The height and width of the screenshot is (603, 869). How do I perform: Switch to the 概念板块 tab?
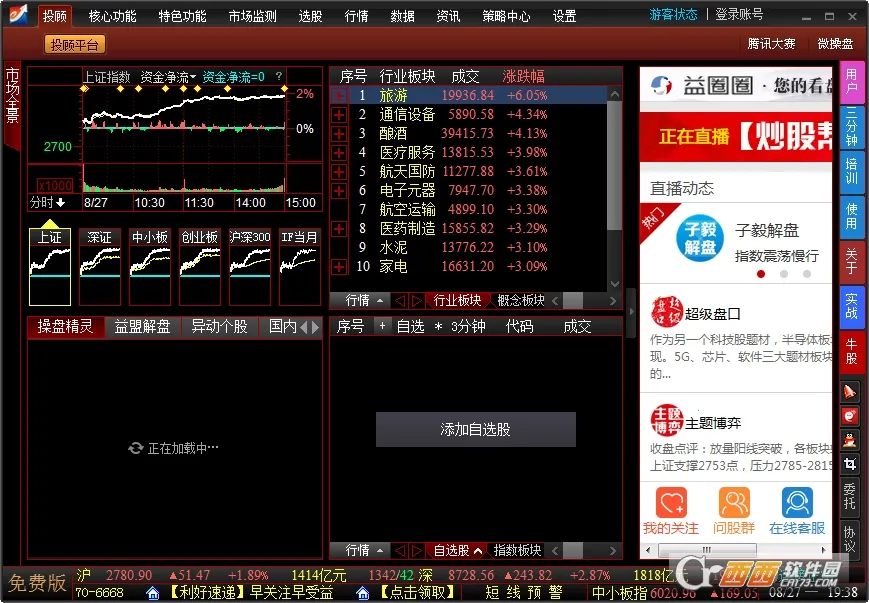pyautogui.click(x=521, y=300)
